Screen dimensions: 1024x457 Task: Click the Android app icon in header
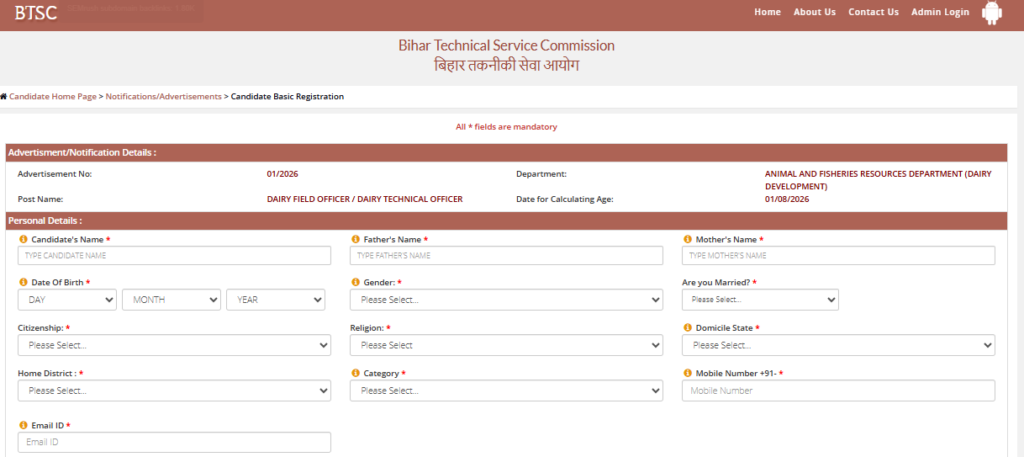pyautogui.click(x=991, y=13)
